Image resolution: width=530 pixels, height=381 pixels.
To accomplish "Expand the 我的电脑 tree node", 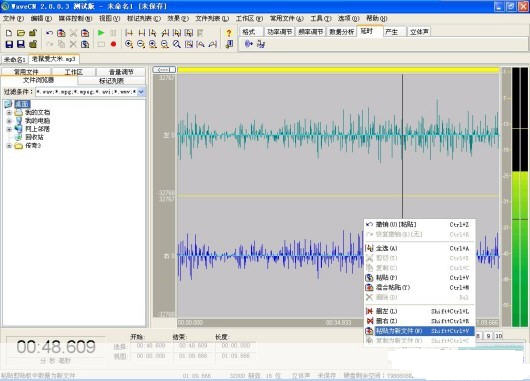I will 9,121.
